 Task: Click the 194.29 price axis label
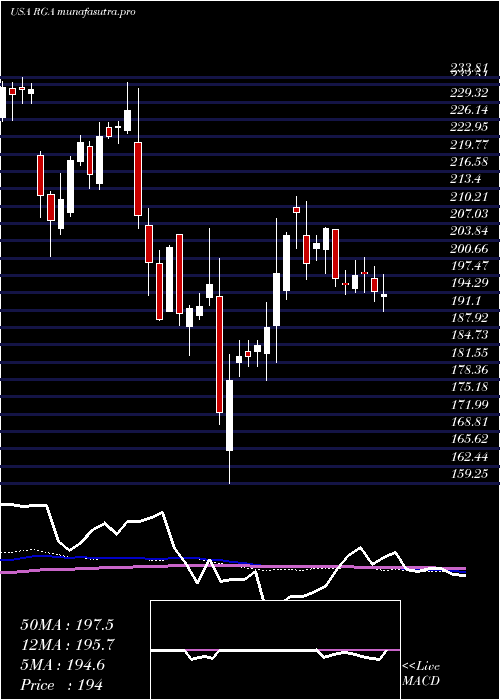pyautogui.click(x=469, y=283)
